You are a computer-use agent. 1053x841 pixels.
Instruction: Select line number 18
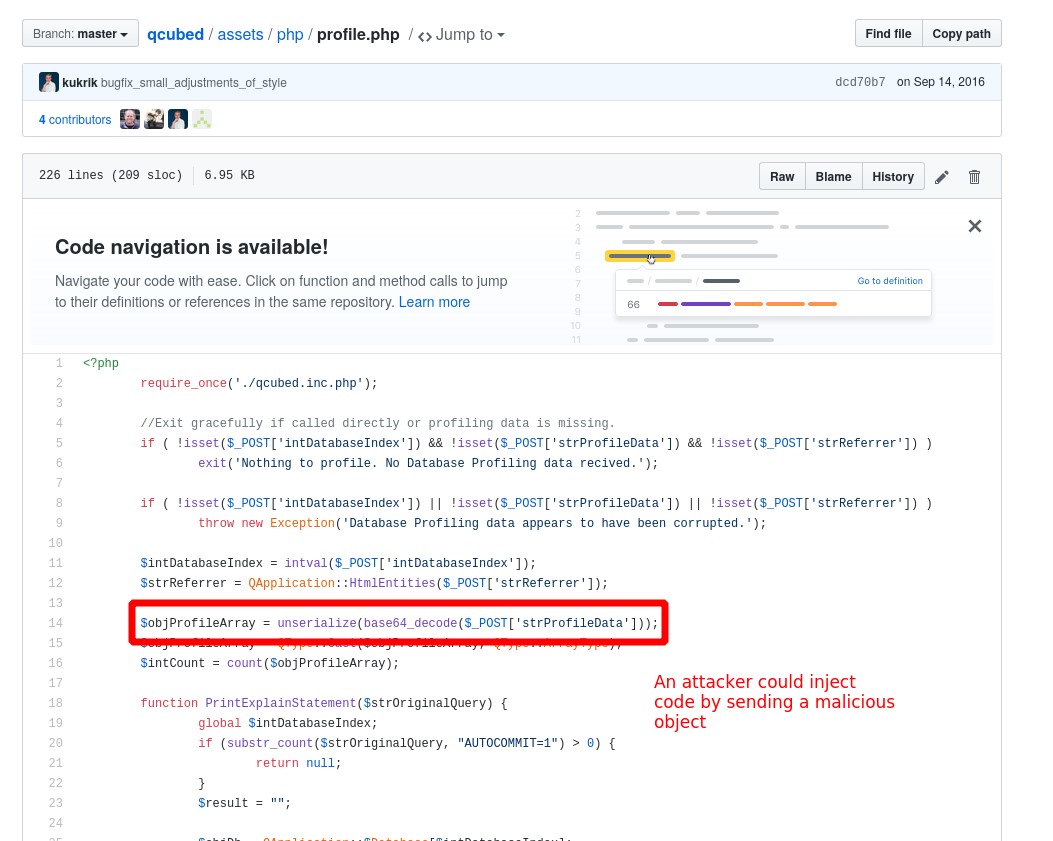coord(56,703)
